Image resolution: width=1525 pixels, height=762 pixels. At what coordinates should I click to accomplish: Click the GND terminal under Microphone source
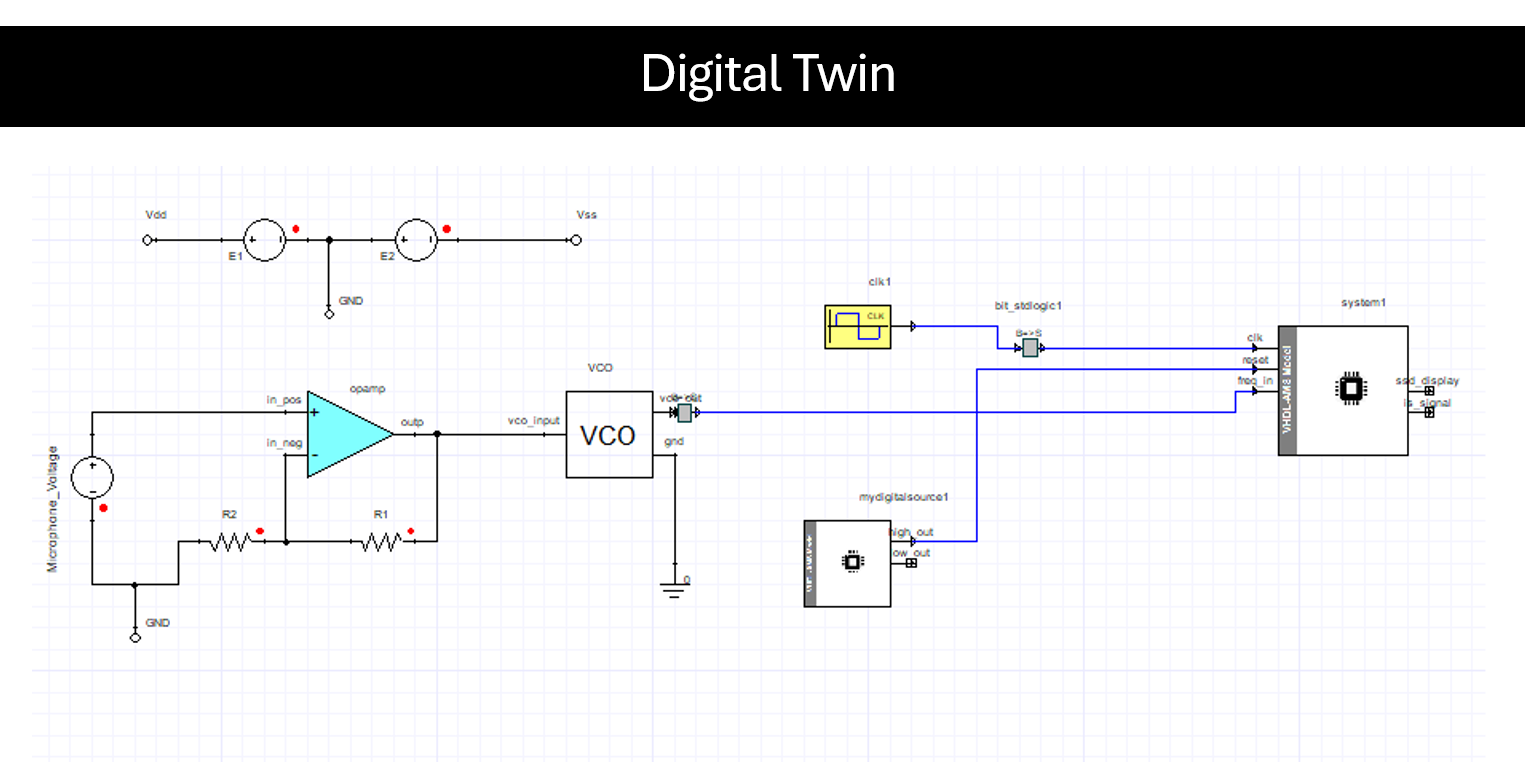point(136,637)
